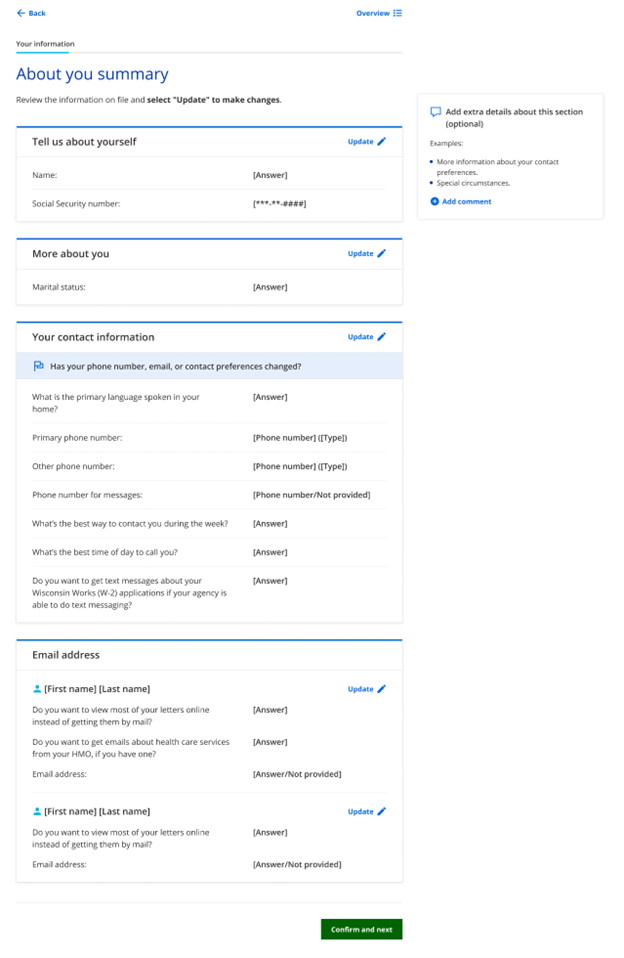This screenshot has height=958, width=624.
Task: Click Update text in Your contact information
Action: click(360, 337)
